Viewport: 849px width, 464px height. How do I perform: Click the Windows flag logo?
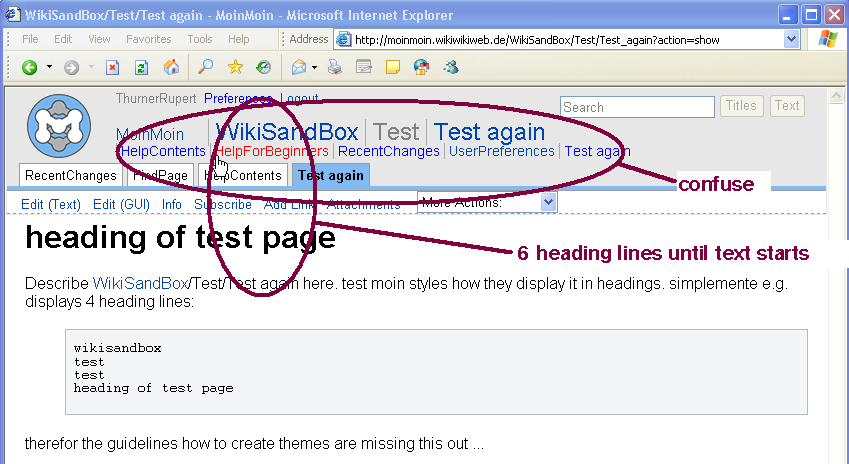coord(827,39)
